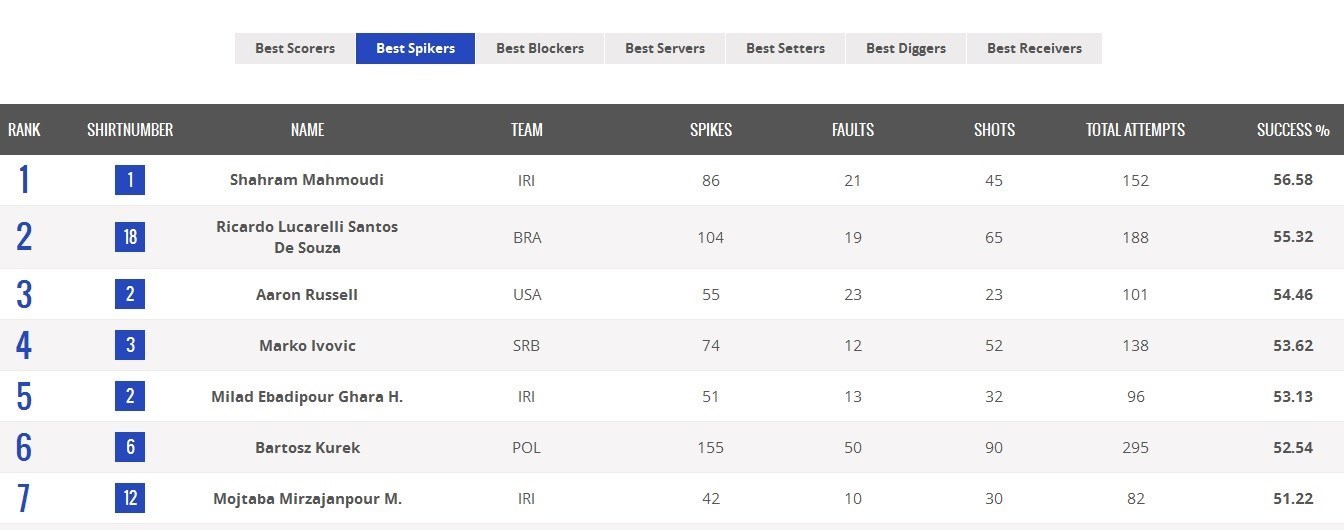Click Bartosz Kurek's shirt number 6 badge
Screen dimensions: 1344x530
pos(130,447)
